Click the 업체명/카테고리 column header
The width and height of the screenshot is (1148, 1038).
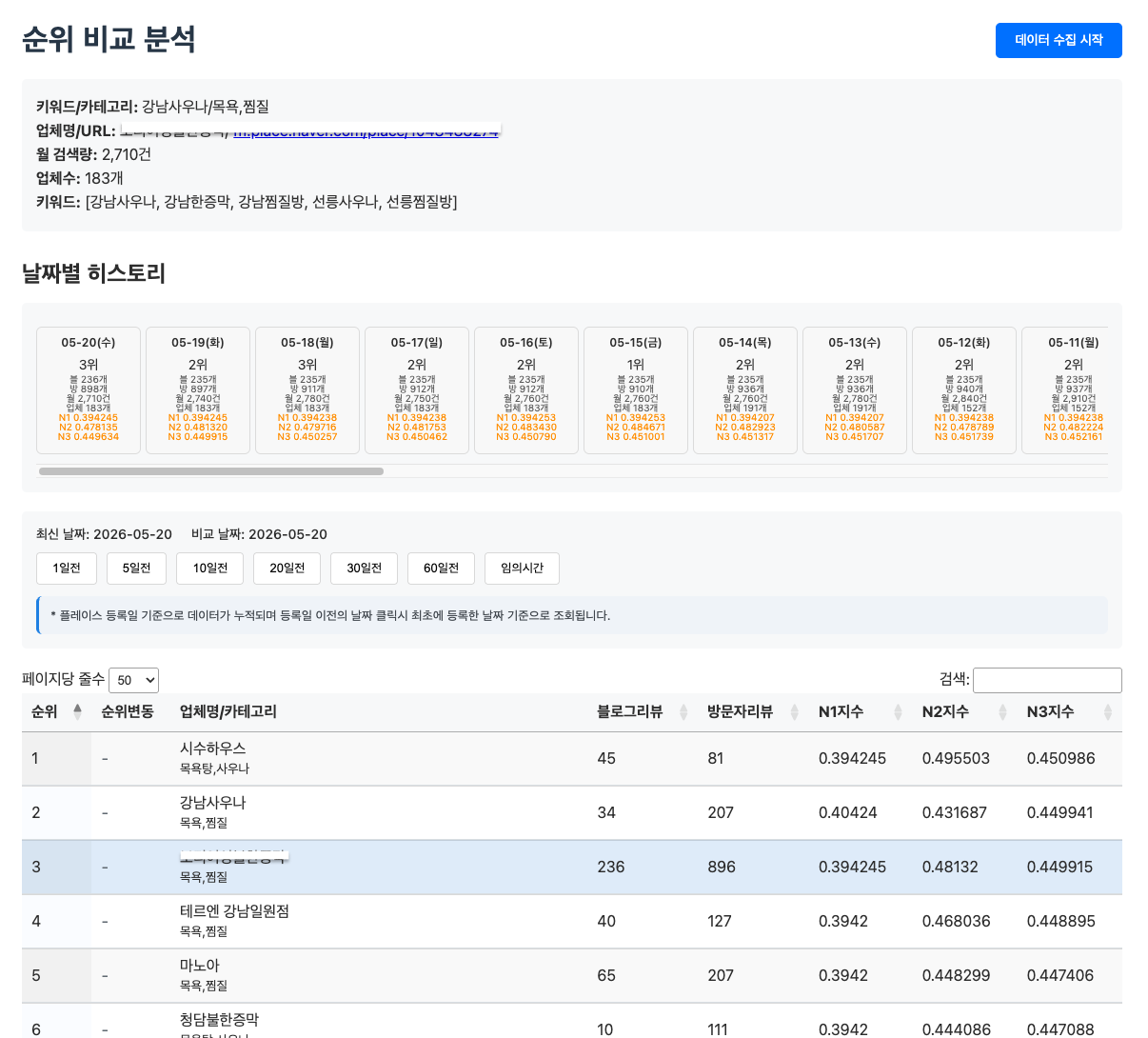coord(228,712)
